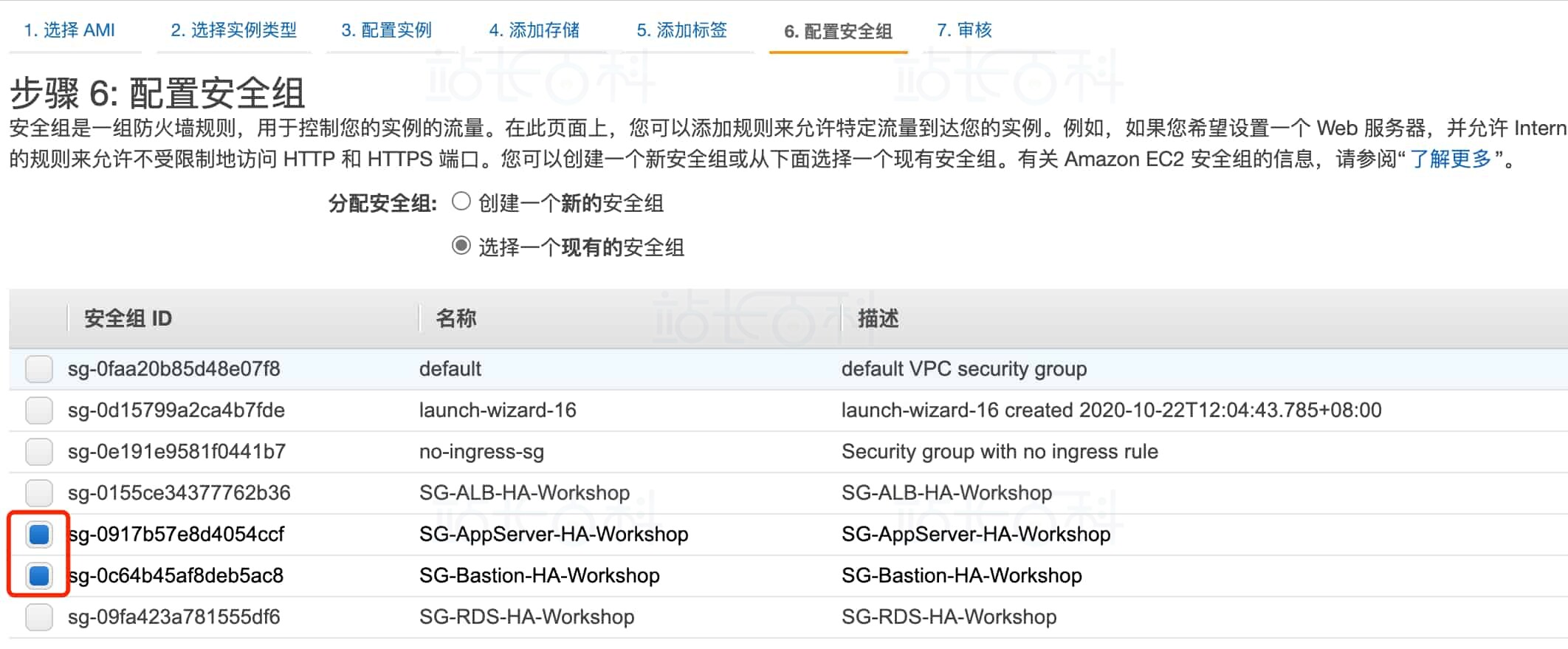Tick the no-ingress-sg checkbox
The height and width of the screenshot is (649, 1568).
tap(38, 451)
